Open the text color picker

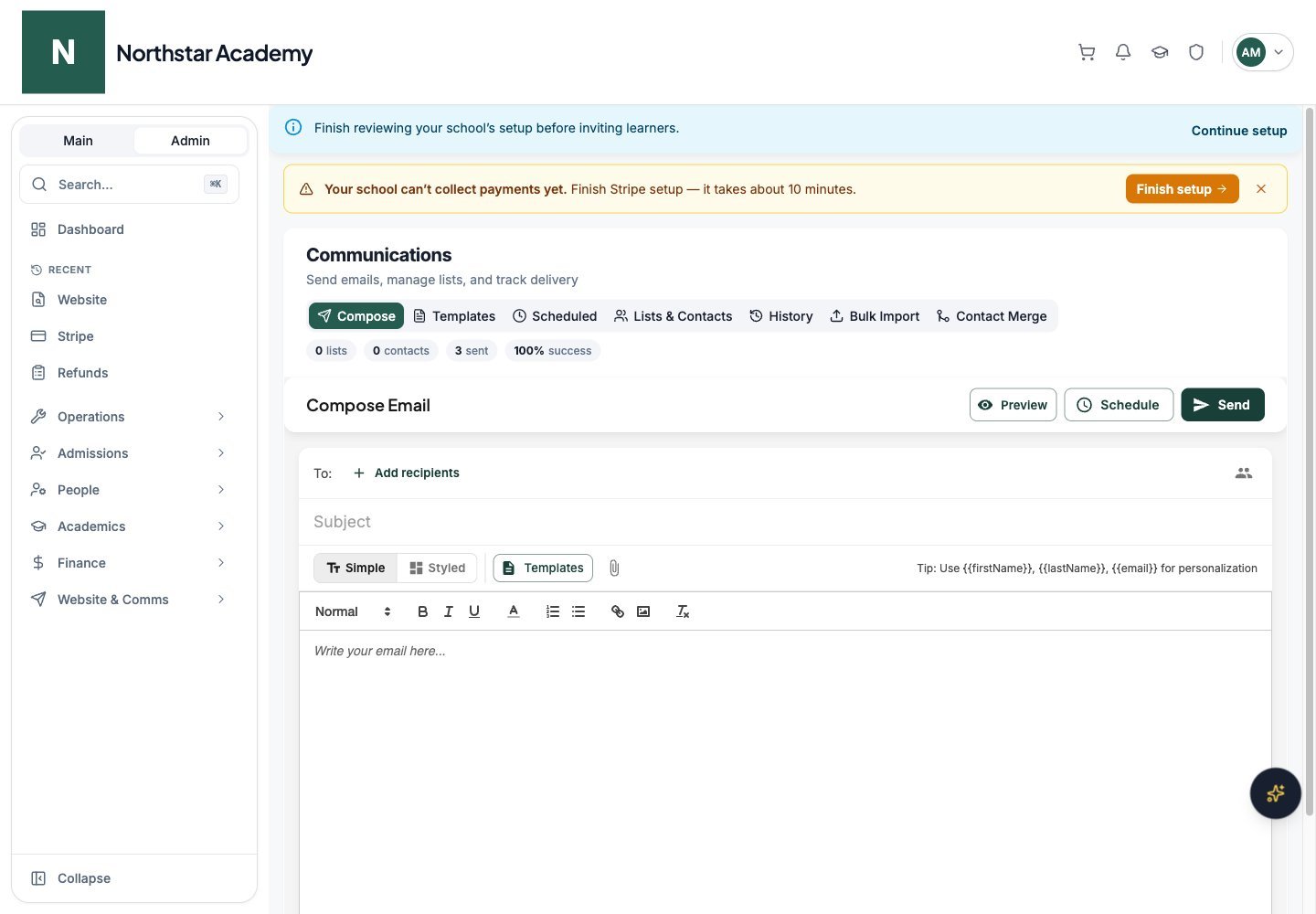coord(514,611)
